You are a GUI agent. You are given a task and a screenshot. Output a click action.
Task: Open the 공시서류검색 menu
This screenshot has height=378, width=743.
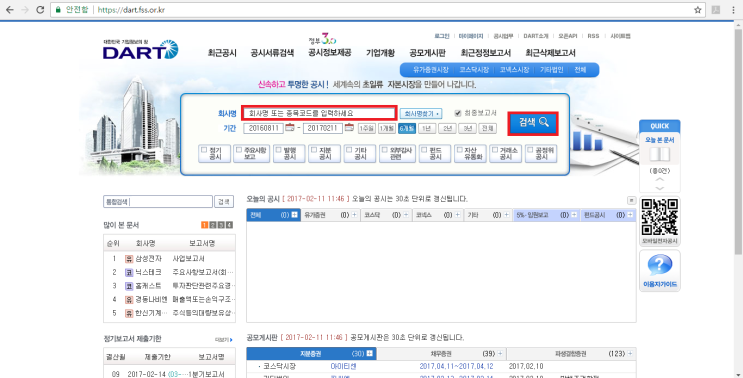coord(272,53)
